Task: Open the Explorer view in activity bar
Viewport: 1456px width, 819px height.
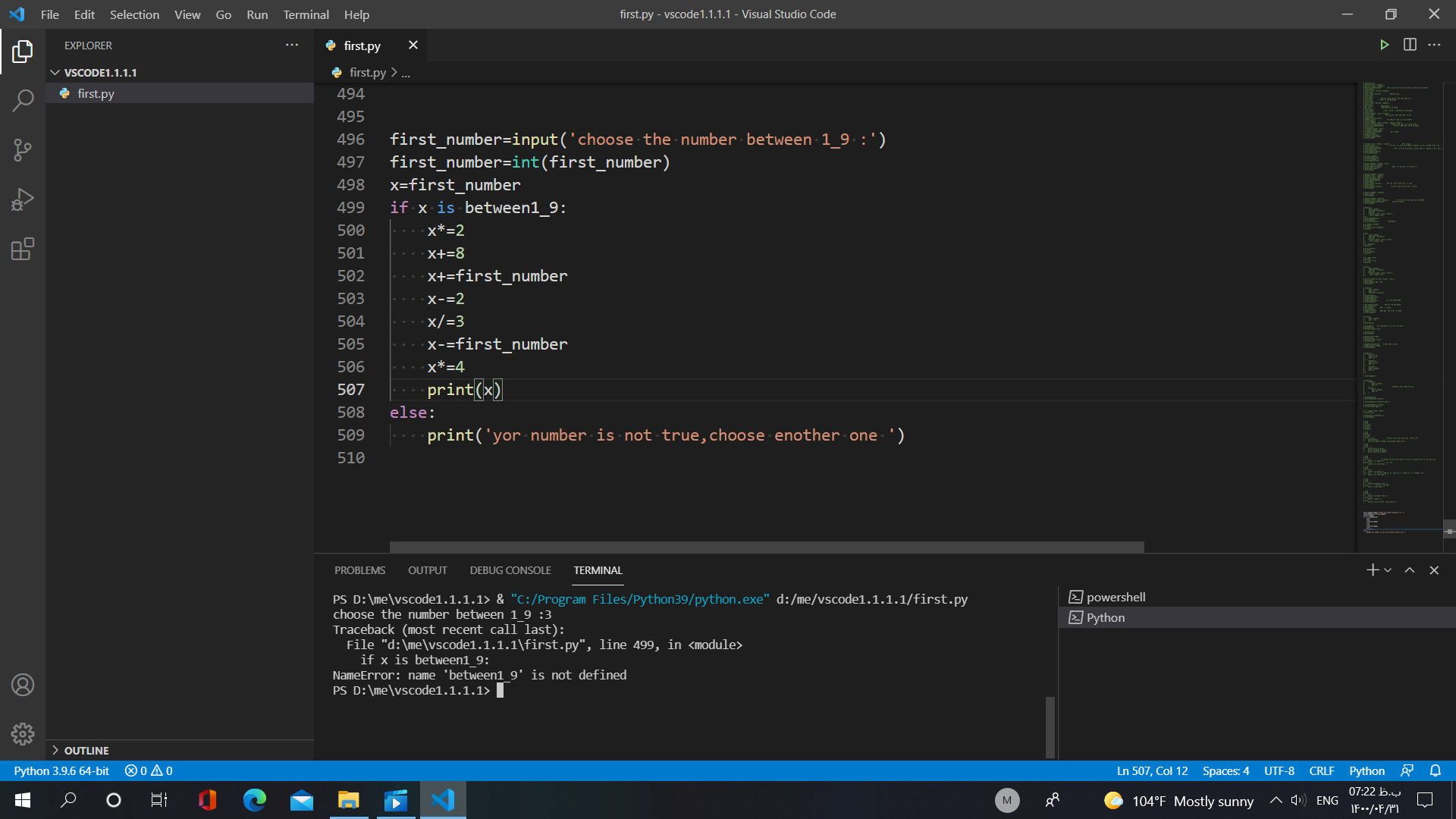Action: (x=23, y=52)
